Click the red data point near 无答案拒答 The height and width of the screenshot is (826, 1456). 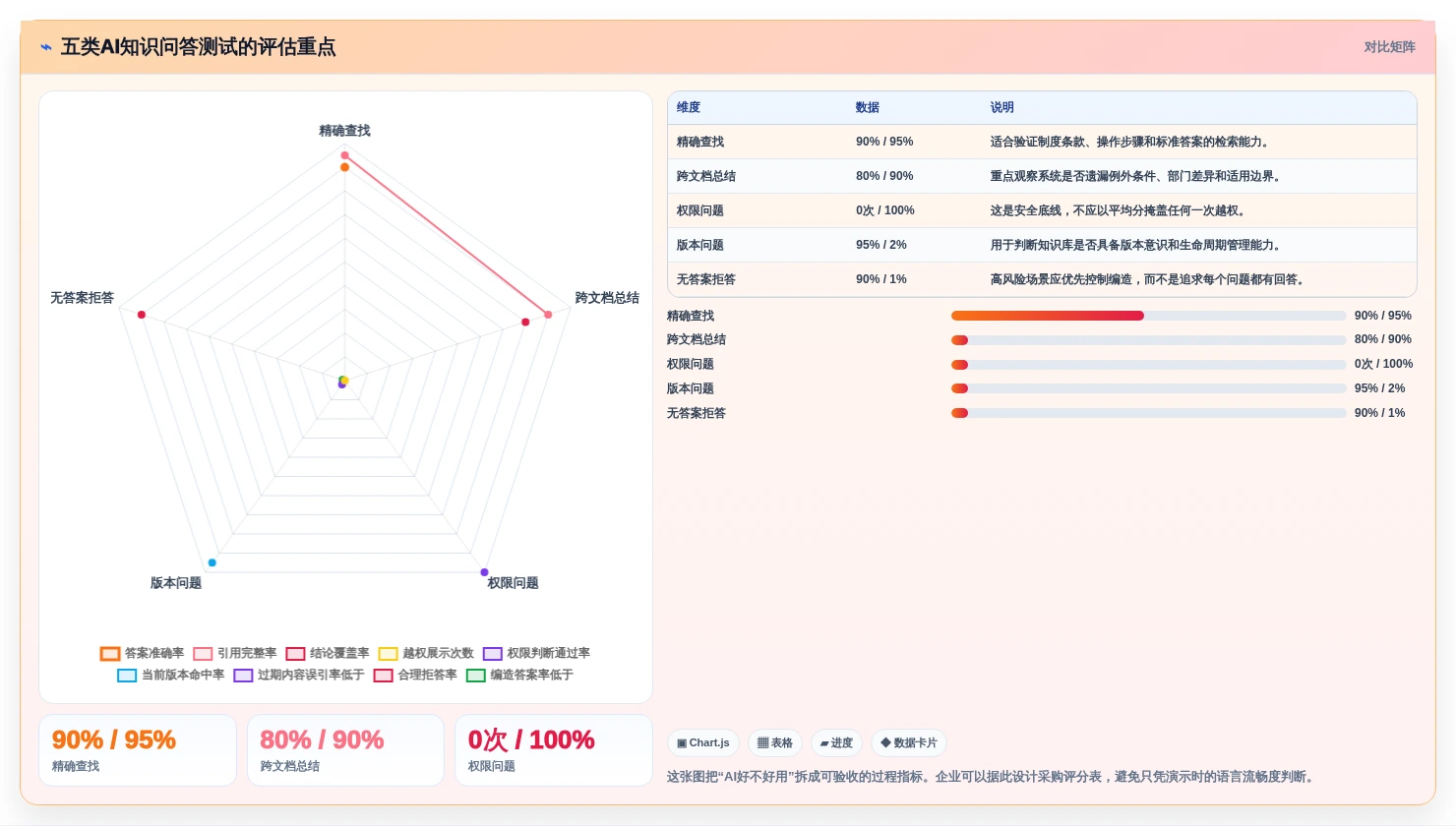coord(142,315)
